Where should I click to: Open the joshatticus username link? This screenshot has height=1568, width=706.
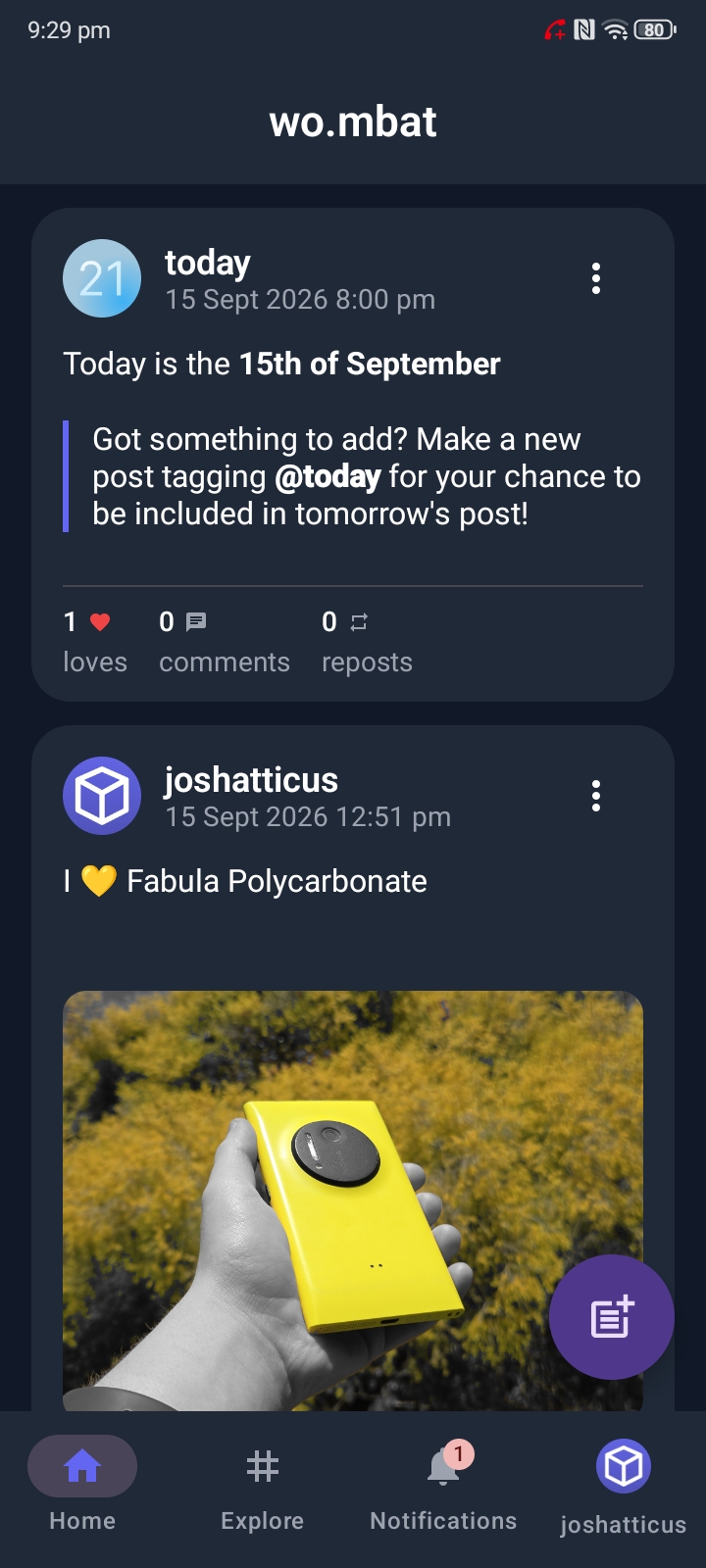point(251,780)
